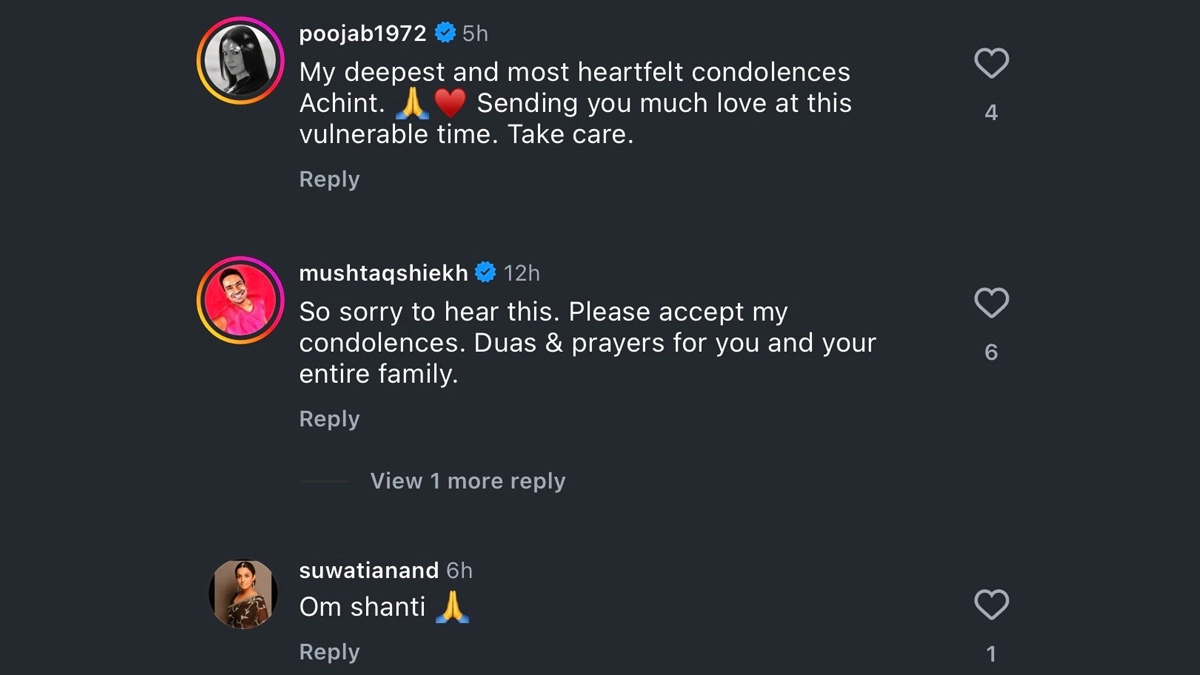Reply to mushtaqshiekh's comment
The height and width of the screenshot is (675, 1200).
(x=329, y=419)
